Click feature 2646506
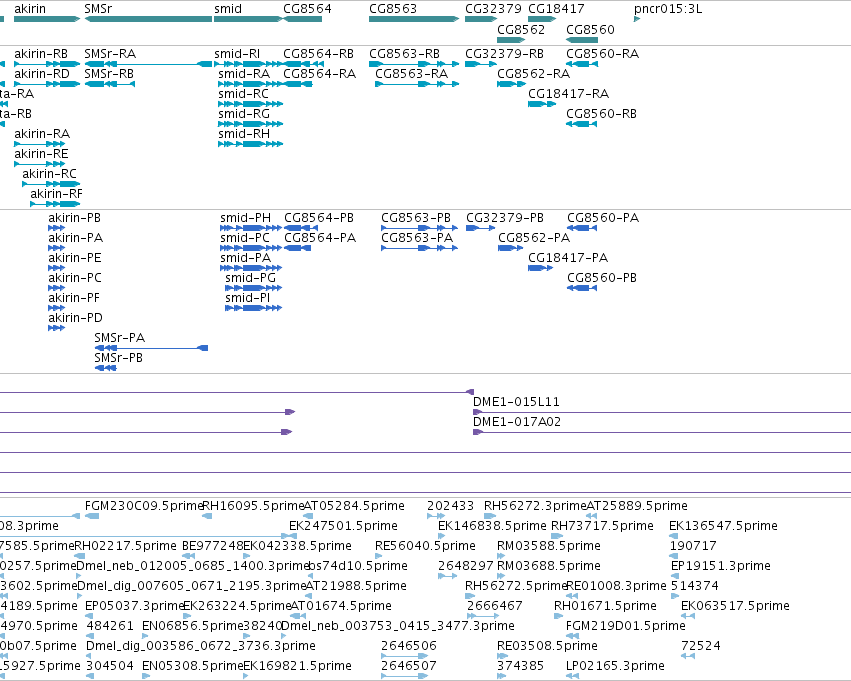 point(409,646)
